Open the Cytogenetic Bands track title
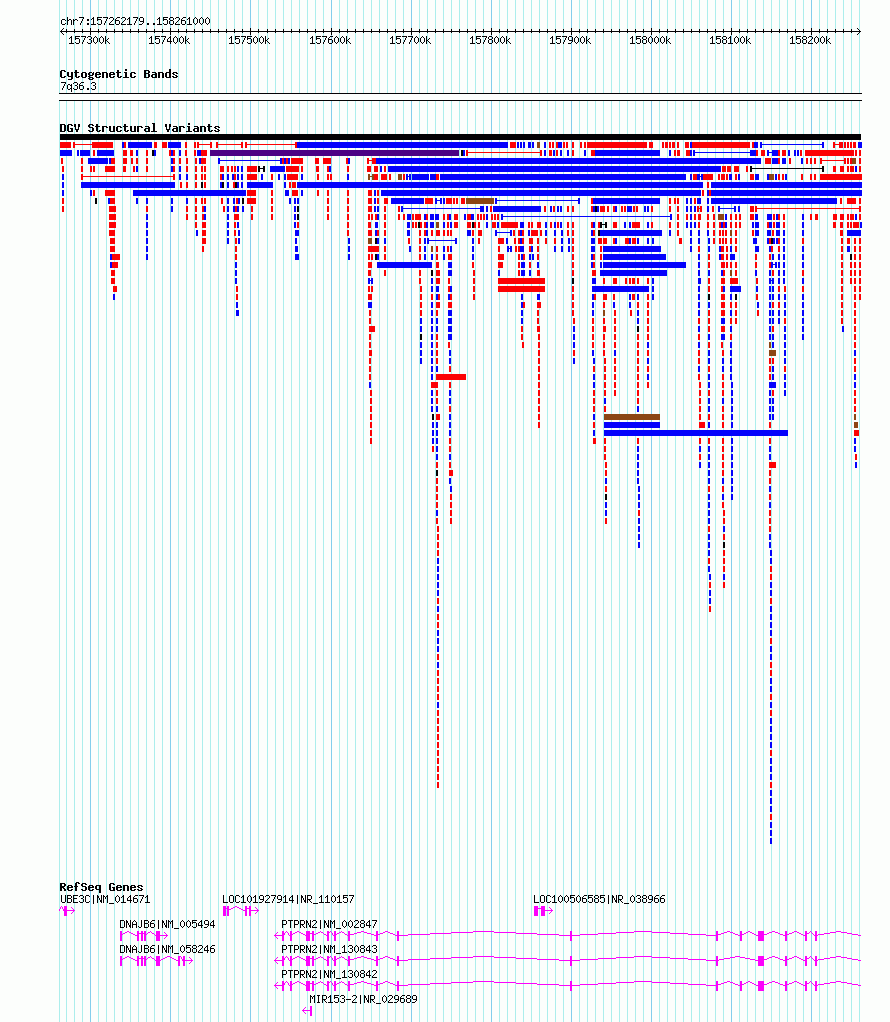The width and height of the screenshot is (890, 1022). point(119,74)
